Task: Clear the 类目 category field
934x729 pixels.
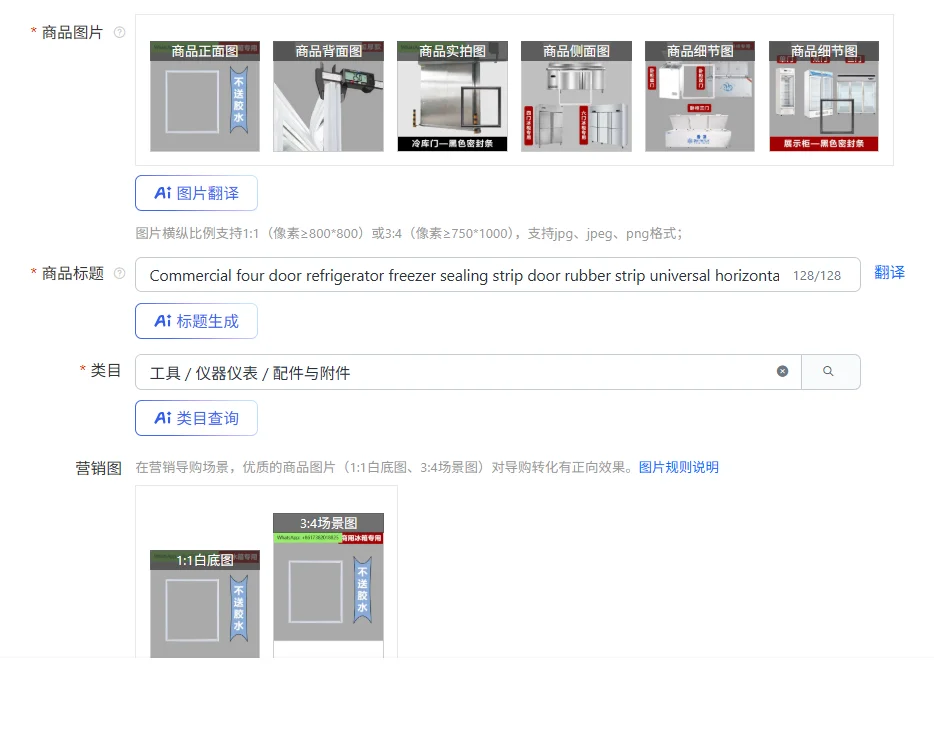Action: 783,372
